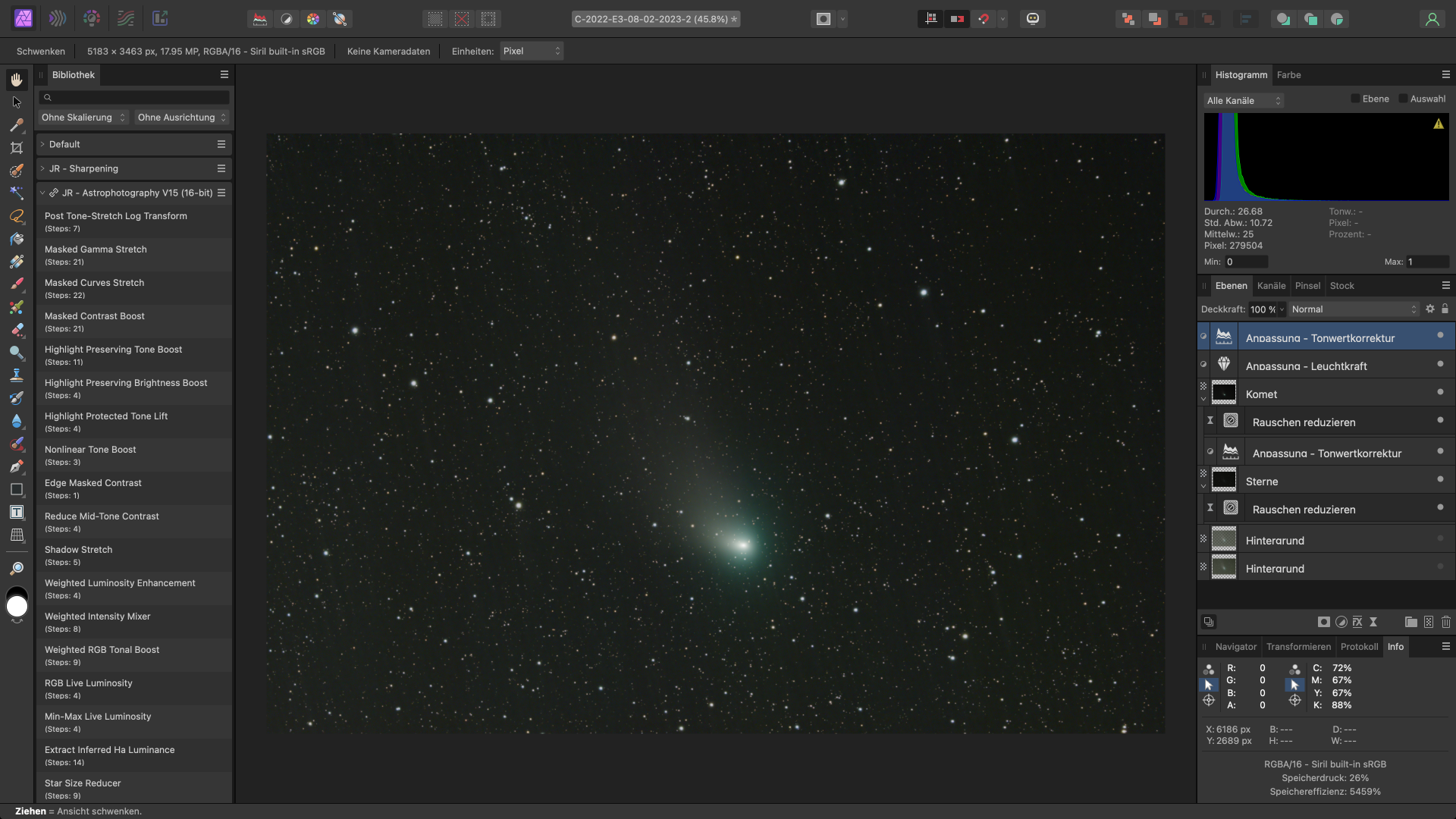Image resolution: width=1456 pixels, height=819 pixels.
Task: Open the Ohne Skalierung dropdown
Action: click(83, 118)
